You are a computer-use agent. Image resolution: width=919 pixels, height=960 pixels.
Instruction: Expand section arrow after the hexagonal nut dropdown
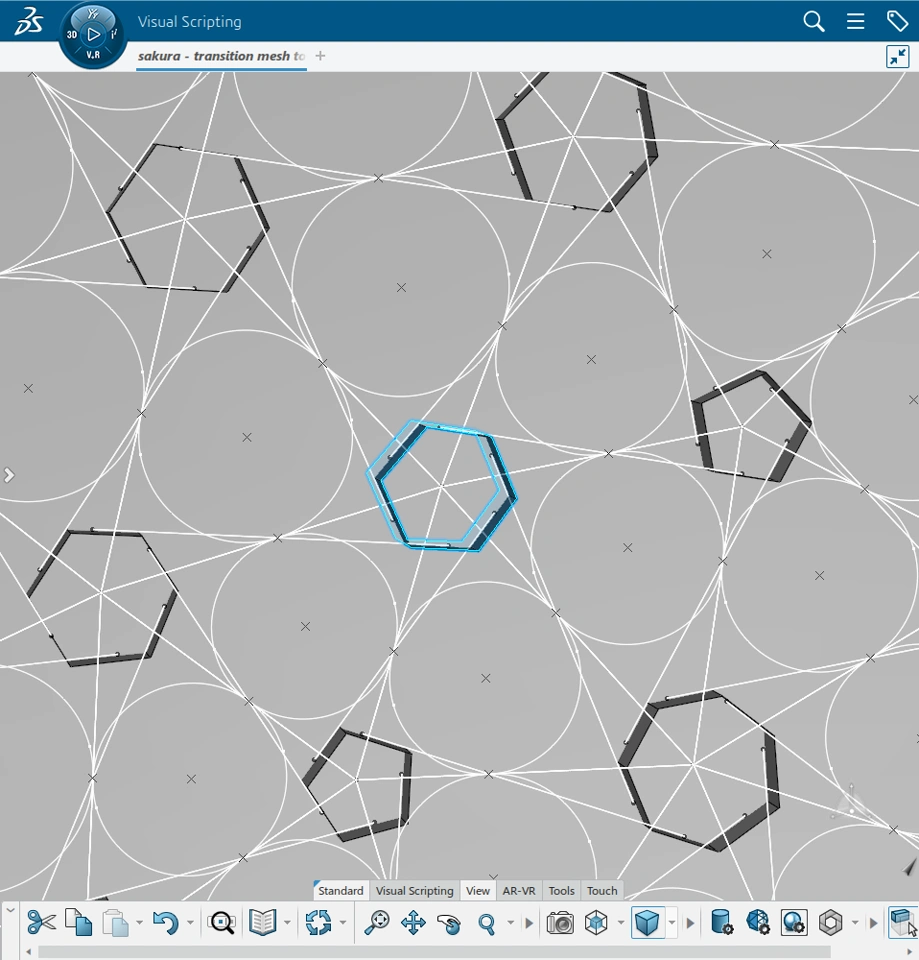(x=873, y=923)
